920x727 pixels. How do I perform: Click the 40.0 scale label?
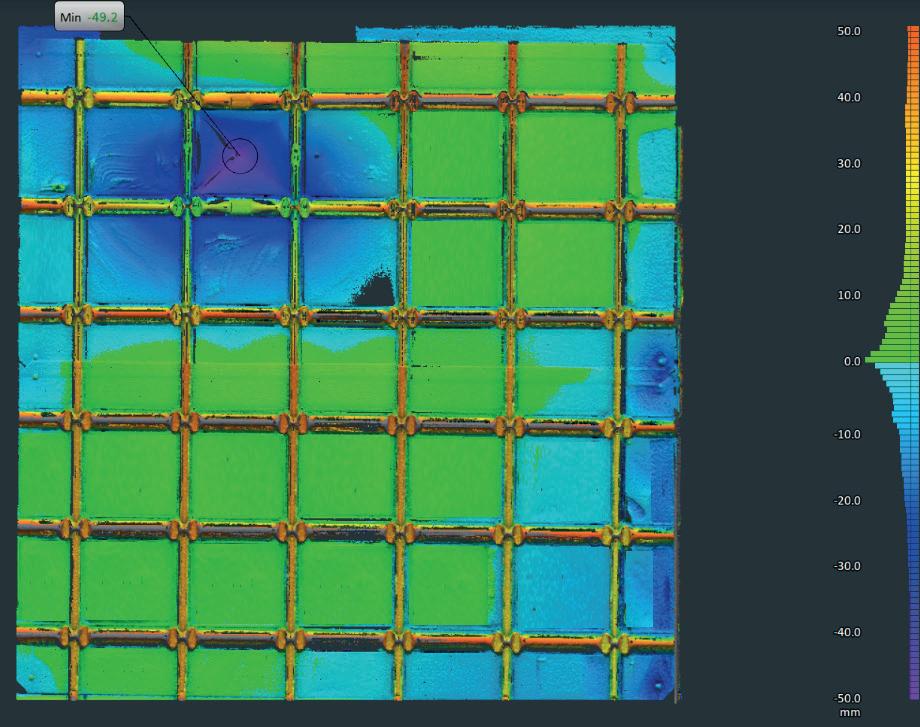point(848,97)
